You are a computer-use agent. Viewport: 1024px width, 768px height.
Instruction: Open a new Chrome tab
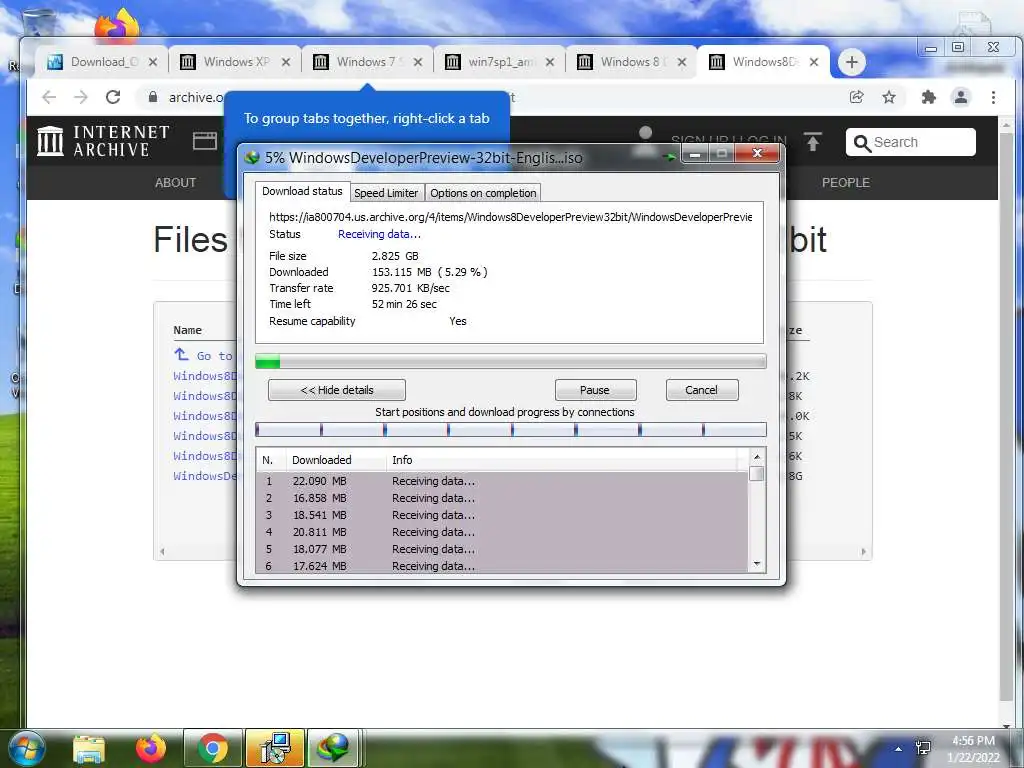pos(852,62)
